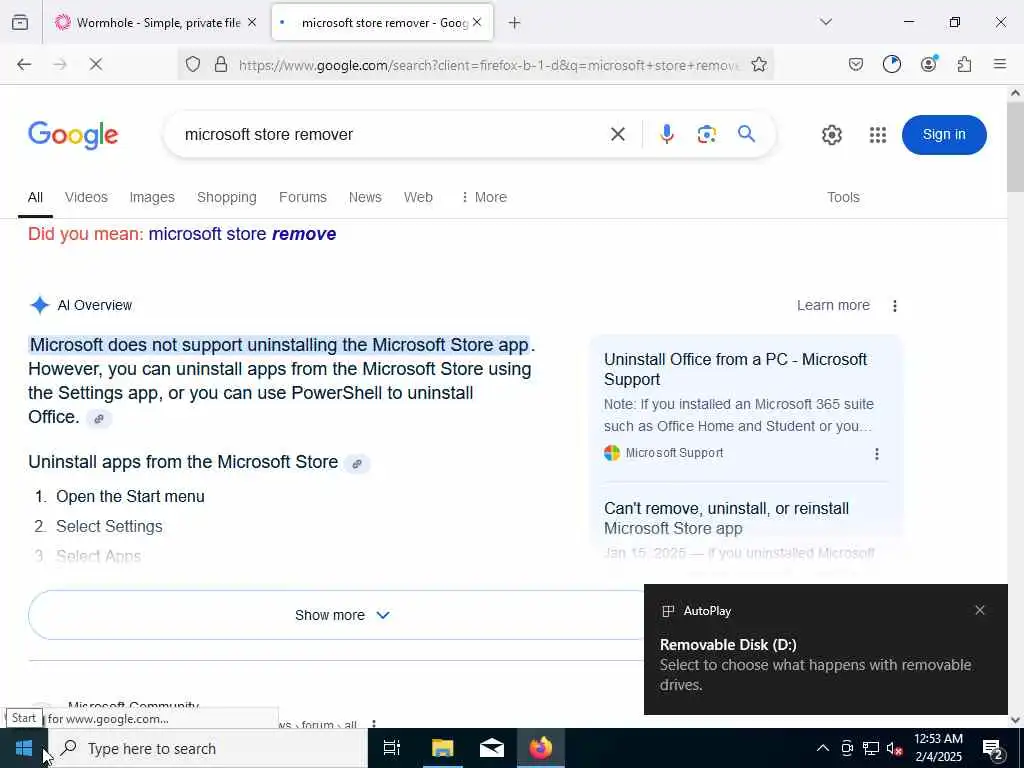1024x768 pixels.
Task: Open options for Microsoft Support source
Action: pyautogui.click(x=876, y=453)
